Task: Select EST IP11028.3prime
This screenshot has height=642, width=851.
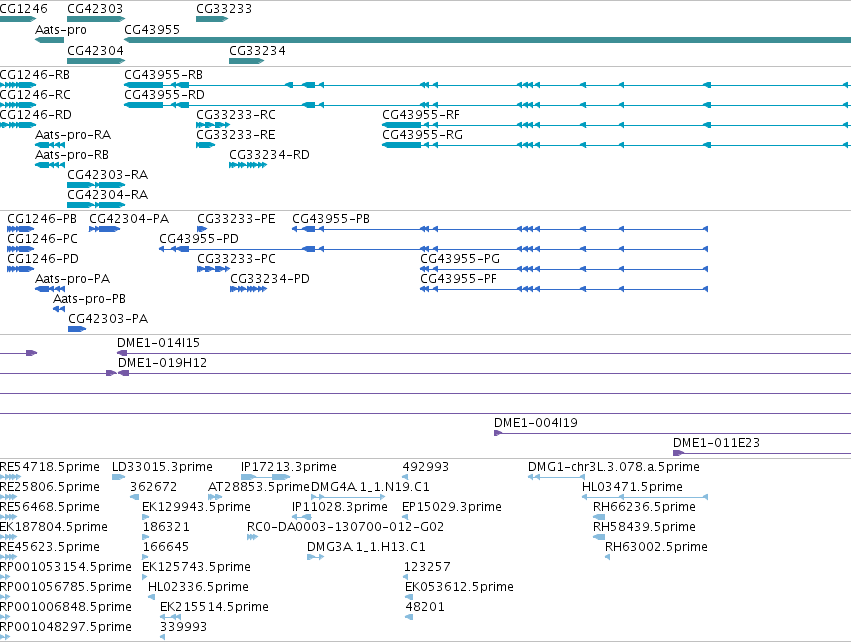Action: [340, 507]
